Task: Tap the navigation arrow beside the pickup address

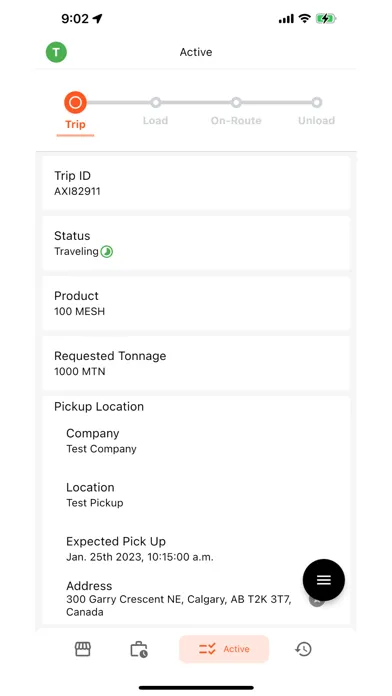Action: tap(316, 600)
